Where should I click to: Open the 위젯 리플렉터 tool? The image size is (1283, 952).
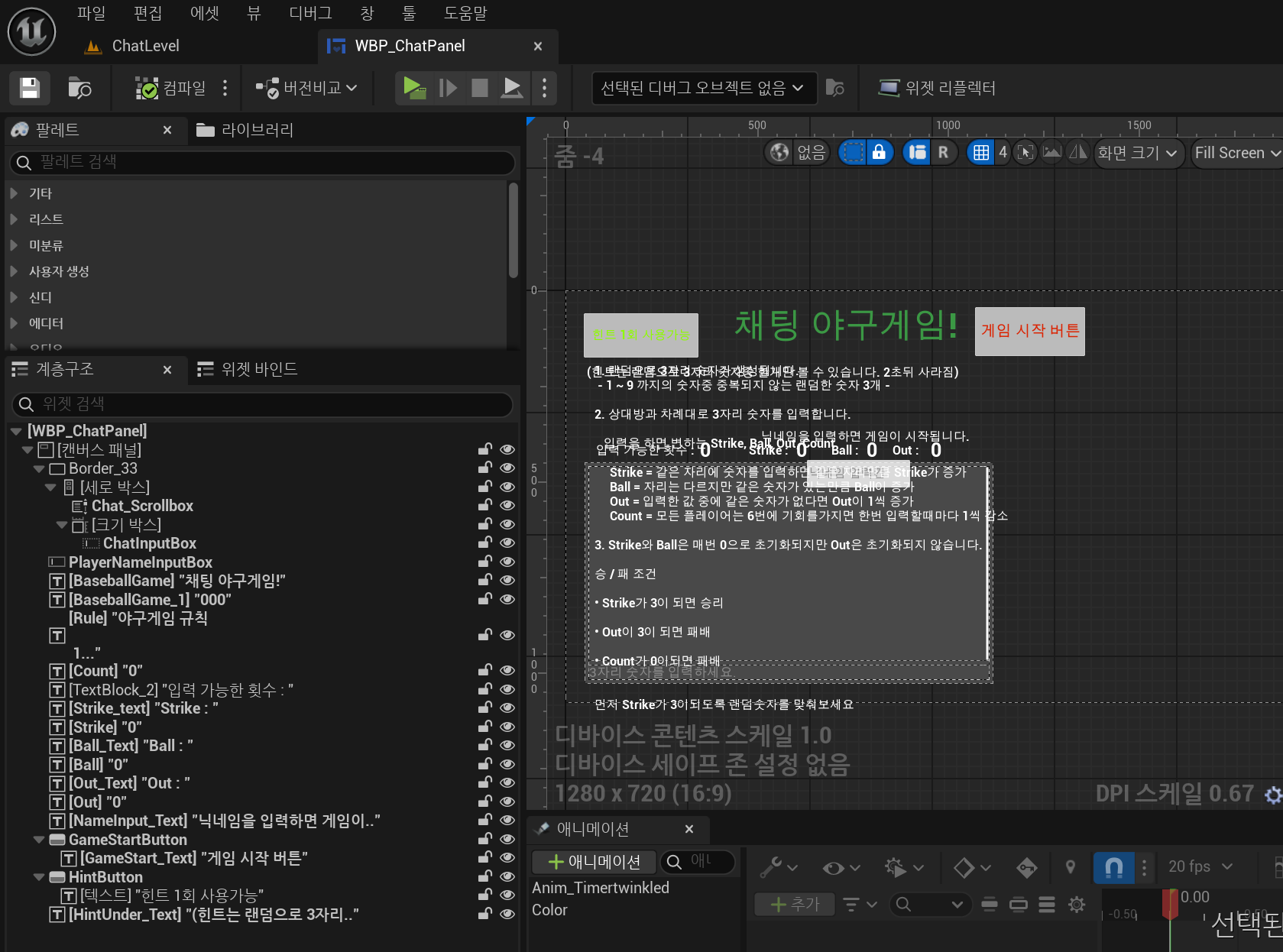pos(937,88)
